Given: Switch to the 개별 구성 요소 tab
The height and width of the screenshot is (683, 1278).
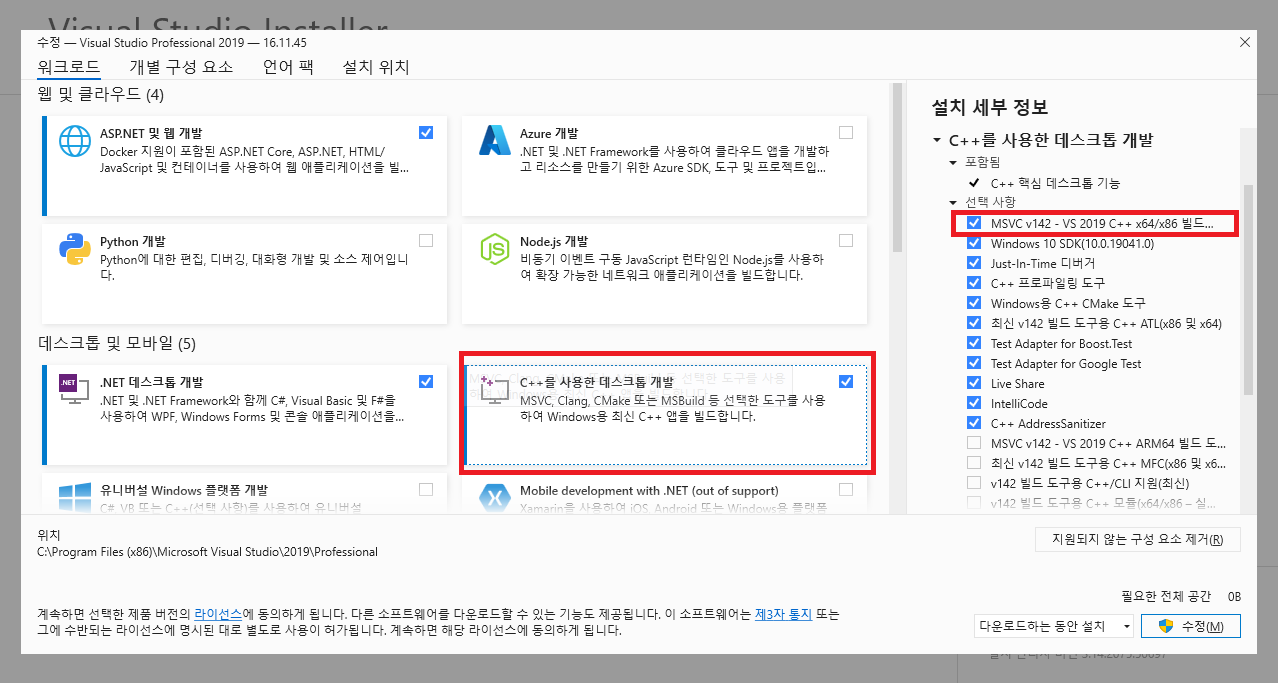Looking at the screenshot, I should coord(181,67).
